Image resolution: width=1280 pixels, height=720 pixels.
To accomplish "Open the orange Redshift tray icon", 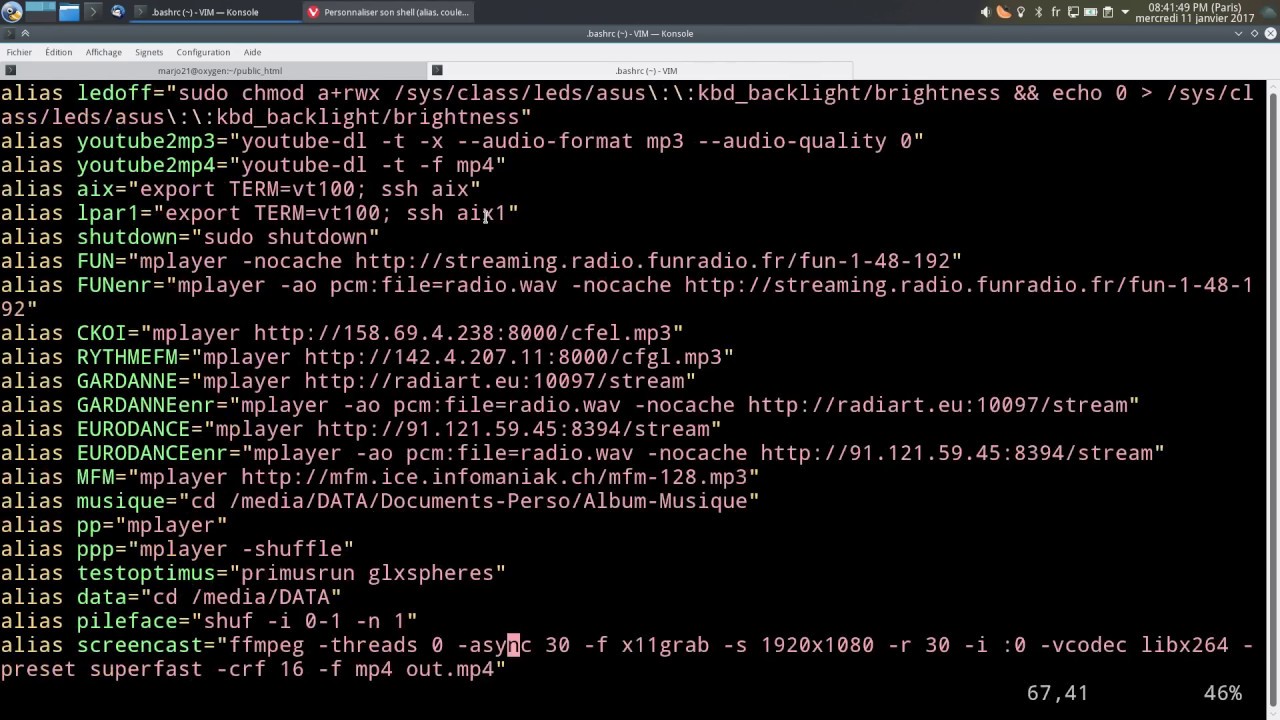I will (1003, 12).
